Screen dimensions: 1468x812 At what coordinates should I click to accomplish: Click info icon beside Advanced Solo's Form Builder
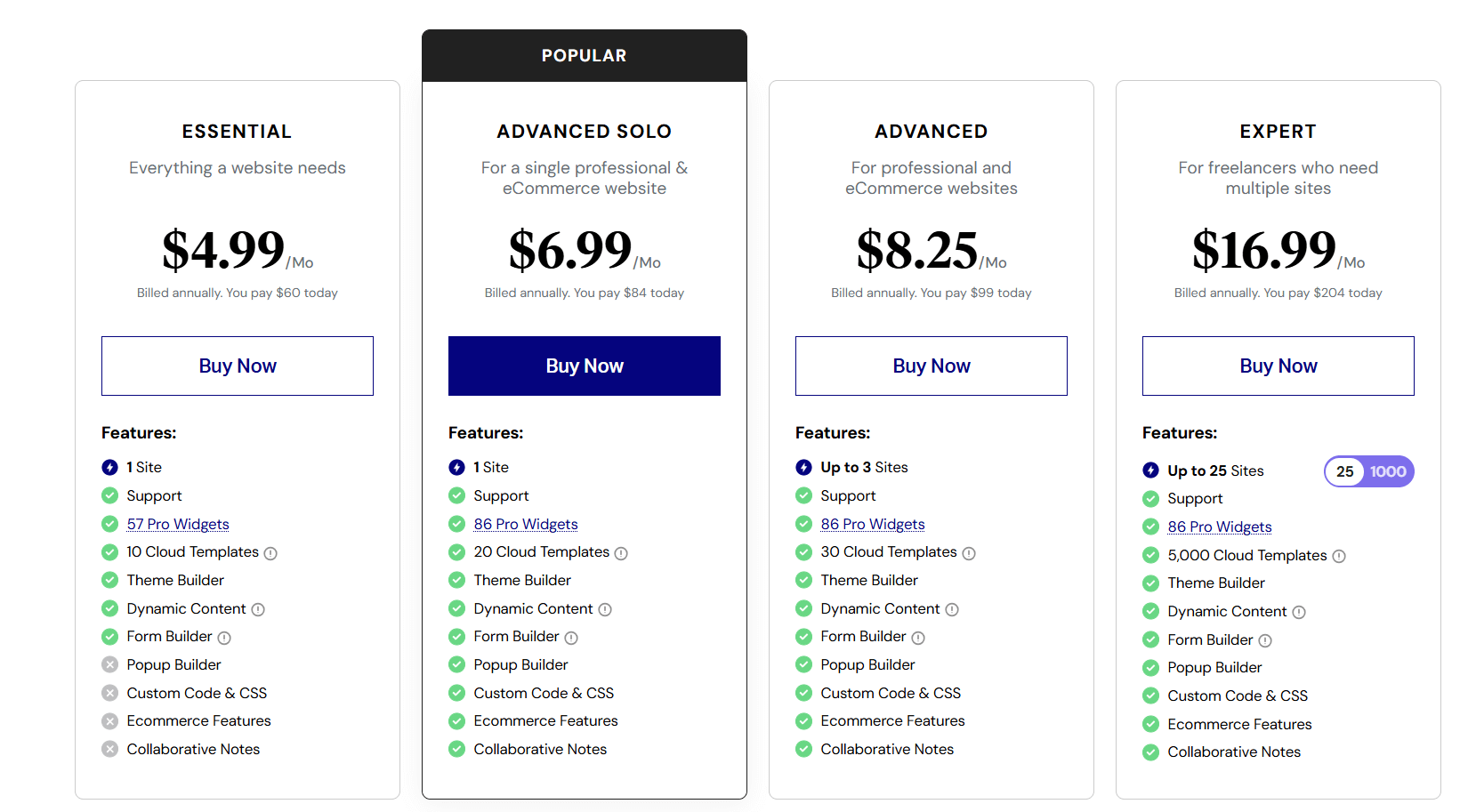(571, 638)
